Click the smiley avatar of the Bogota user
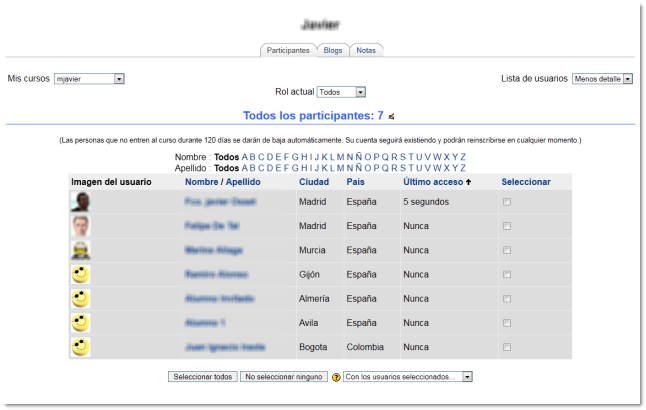The width and height of the screenshot is (646, 410). [80, 346]
